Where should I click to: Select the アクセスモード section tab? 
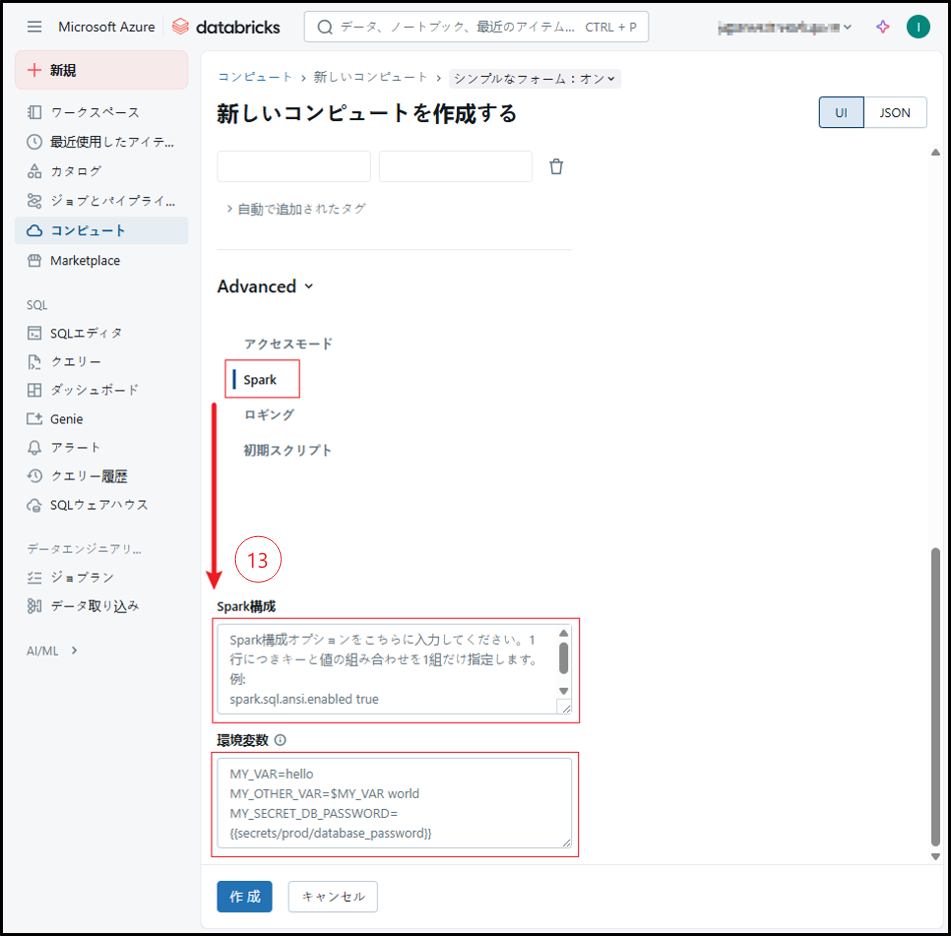[x=288, y=344]
